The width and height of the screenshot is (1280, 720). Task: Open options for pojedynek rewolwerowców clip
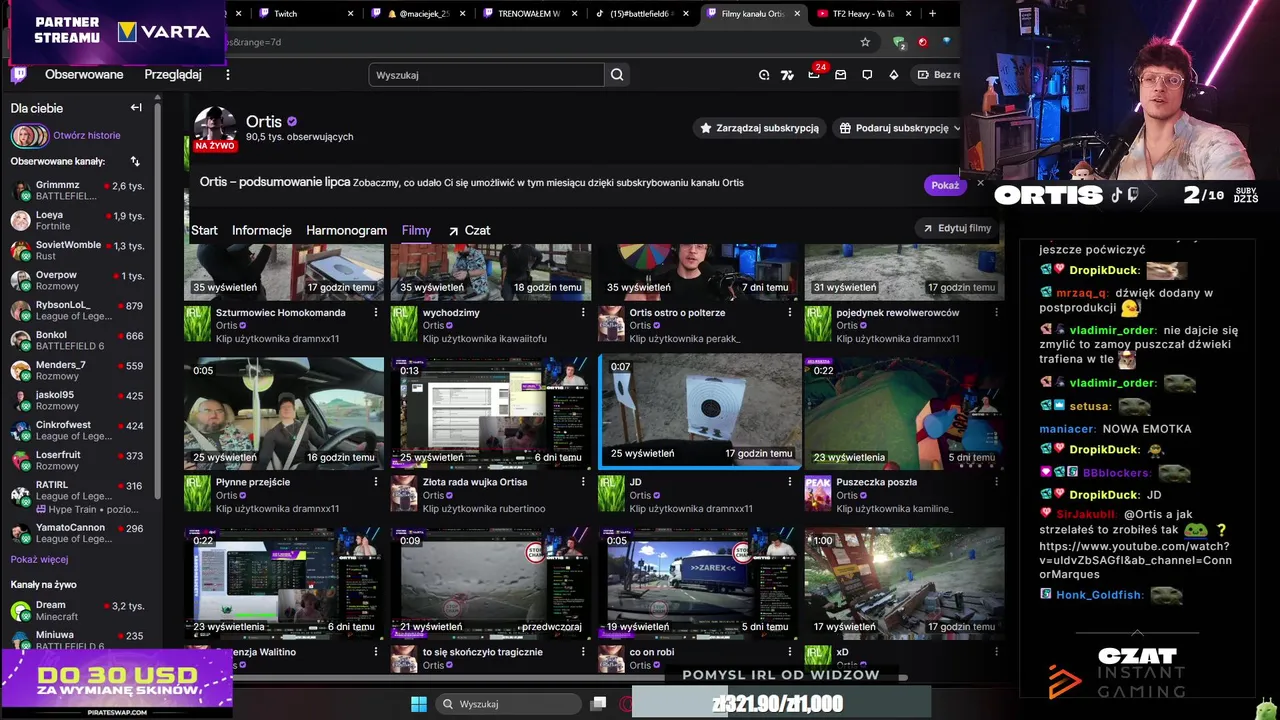tap(996, 313)
